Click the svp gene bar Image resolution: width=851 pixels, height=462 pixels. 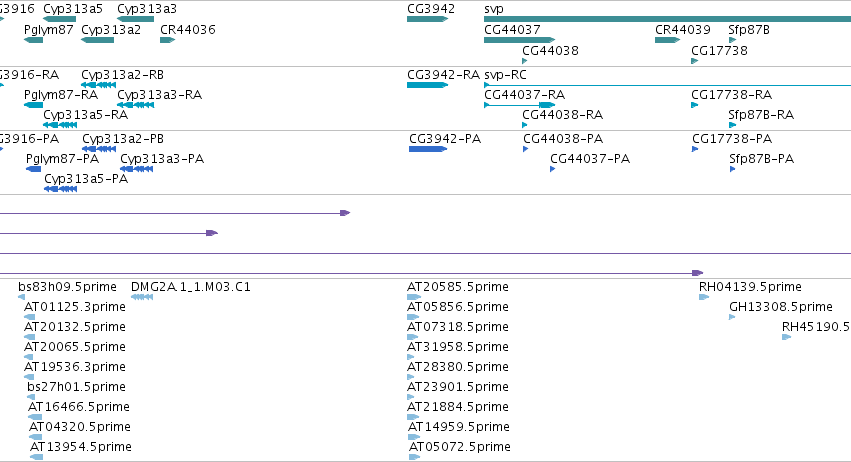(668, 20)
